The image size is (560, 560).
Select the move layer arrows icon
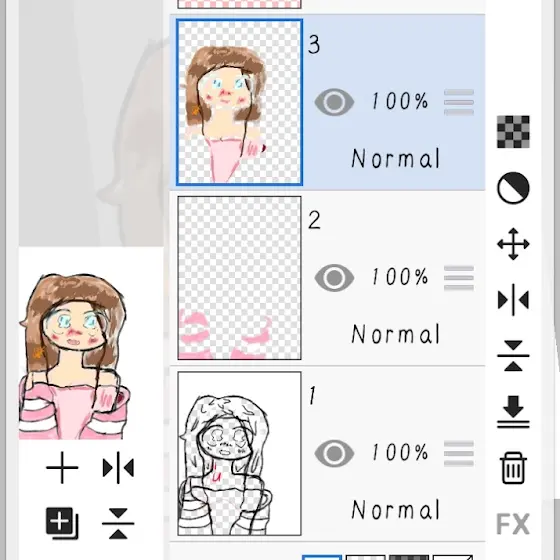click(513, 244)
